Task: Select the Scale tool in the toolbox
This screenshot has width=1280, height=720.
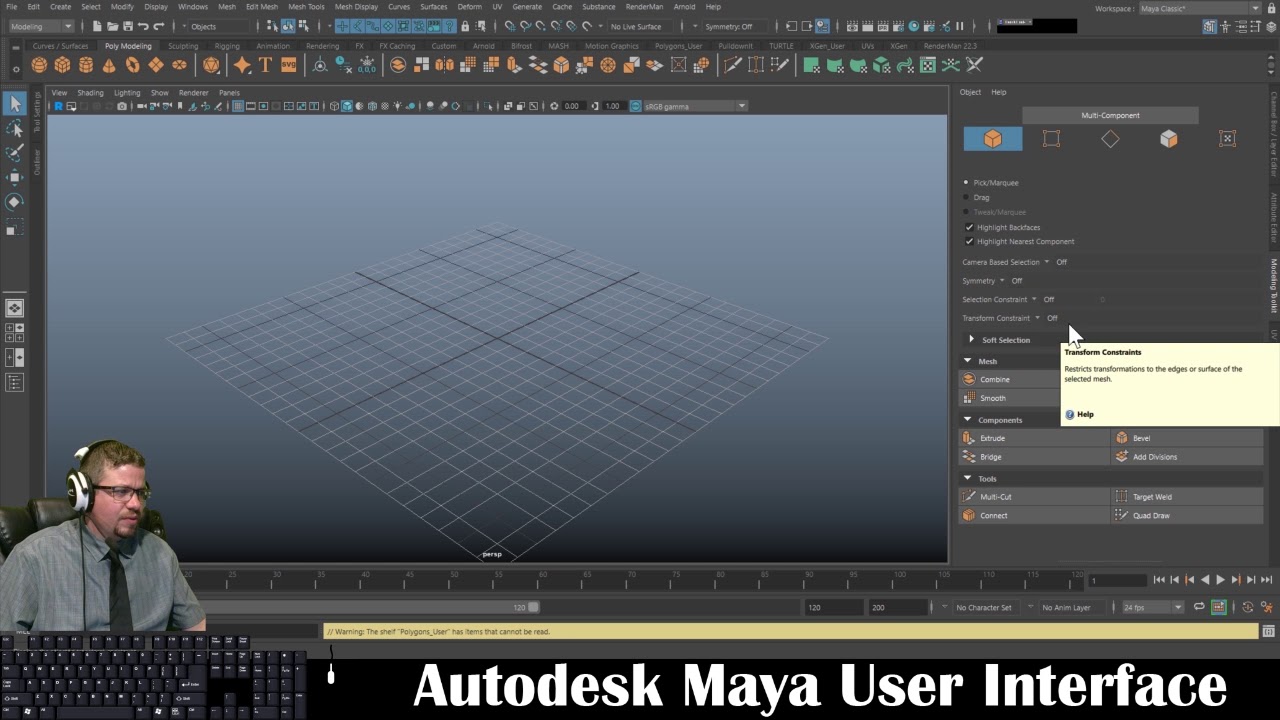Action: coord(15,228)
